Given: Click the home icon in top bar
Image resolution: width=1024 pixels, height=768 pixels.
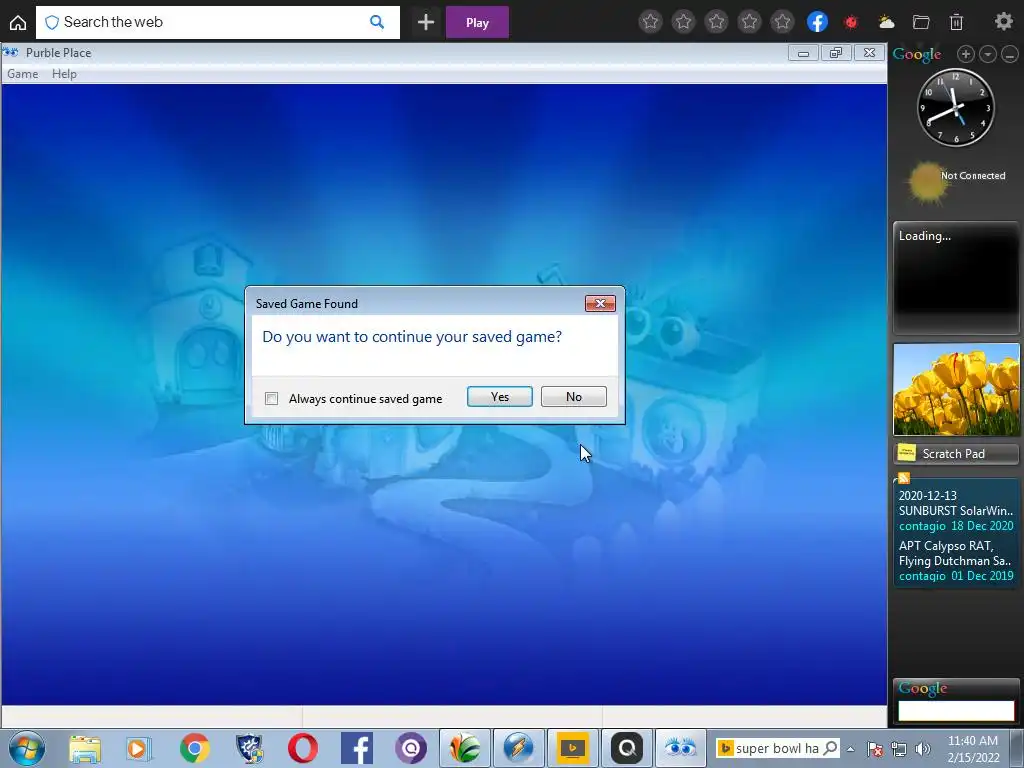Looking at the screenshot, I should pos(18,22).
